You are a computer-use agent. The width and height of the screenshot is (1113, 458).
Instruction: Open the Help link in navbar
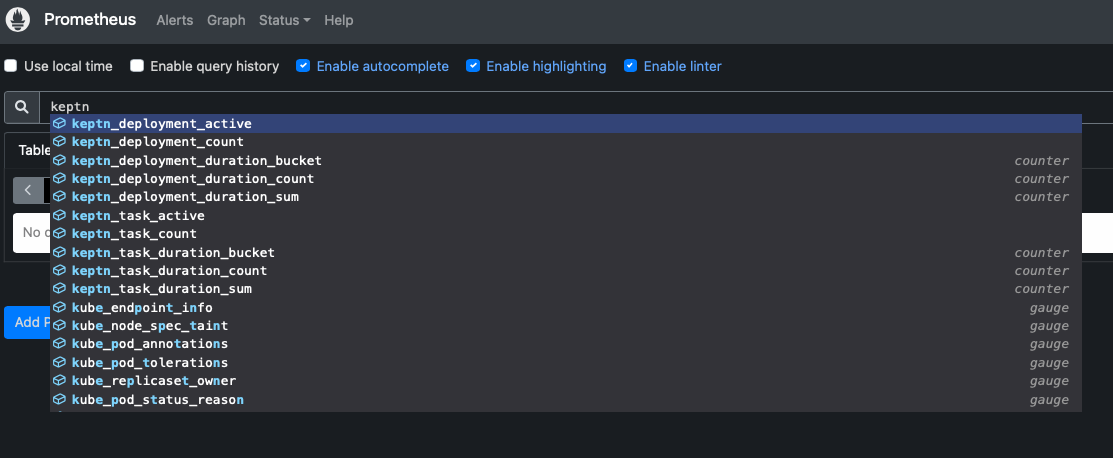click(339, 21)
